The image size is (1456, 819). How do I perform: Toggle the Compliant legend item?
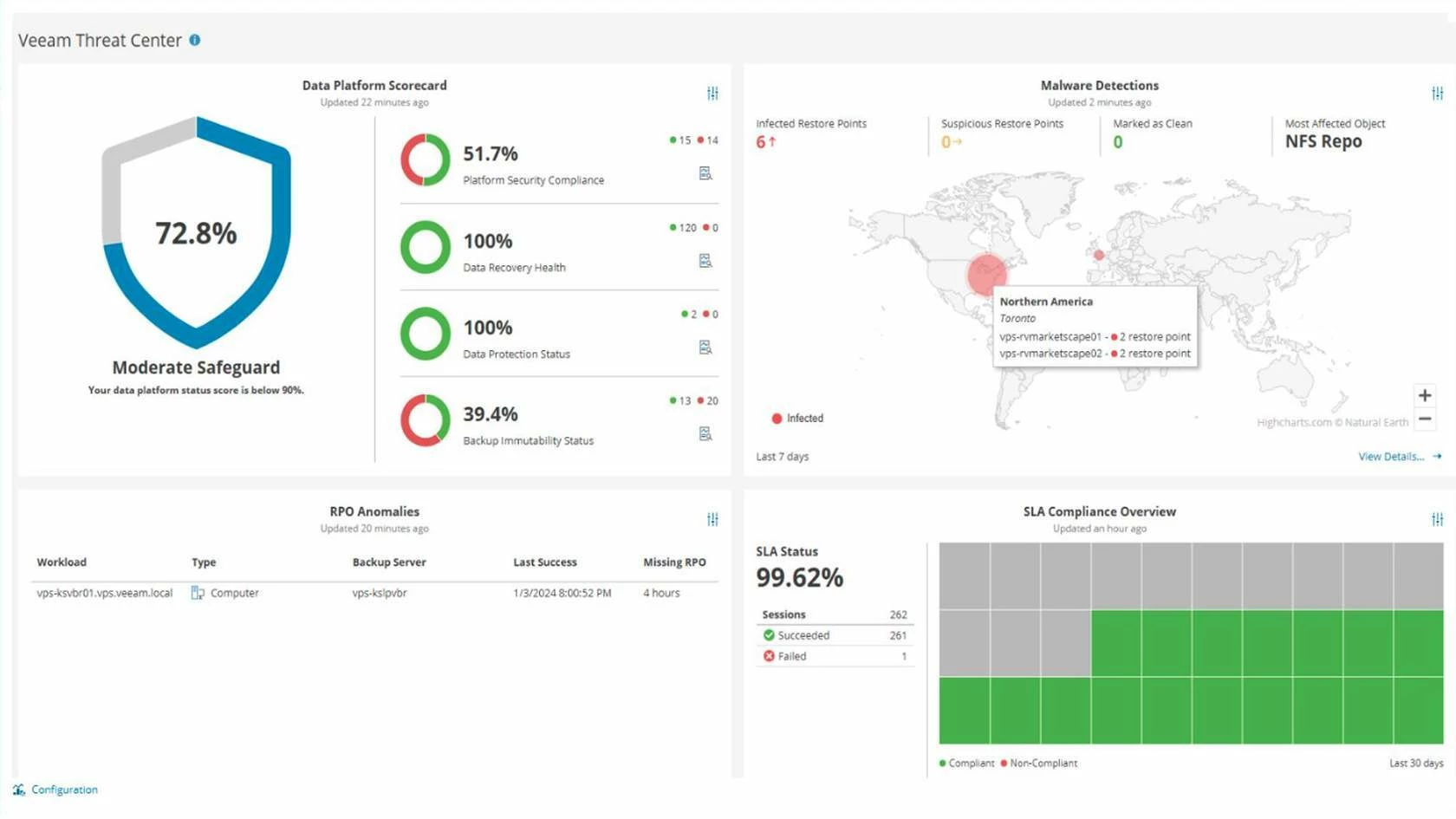[x=966, y=763]
